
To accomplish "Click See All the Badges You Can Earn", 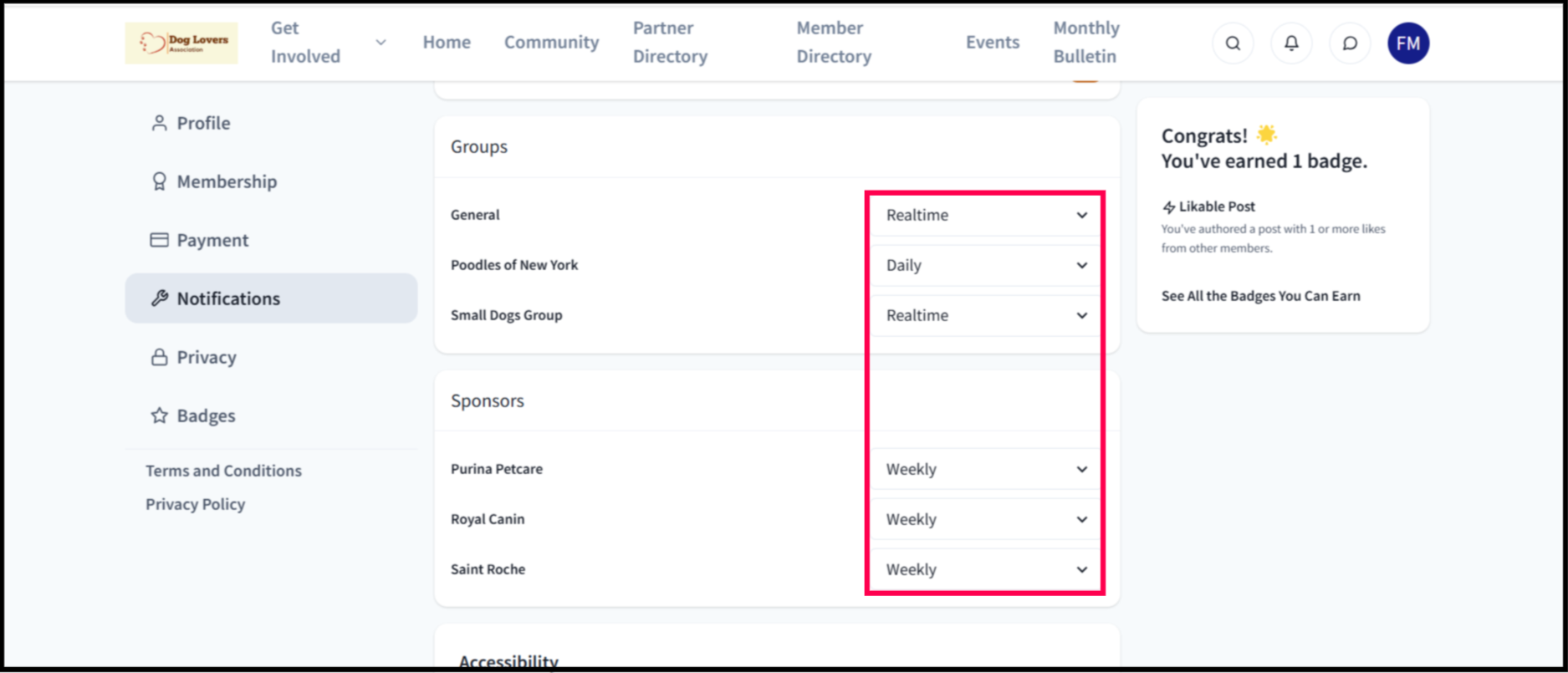I will point(1260,296).
